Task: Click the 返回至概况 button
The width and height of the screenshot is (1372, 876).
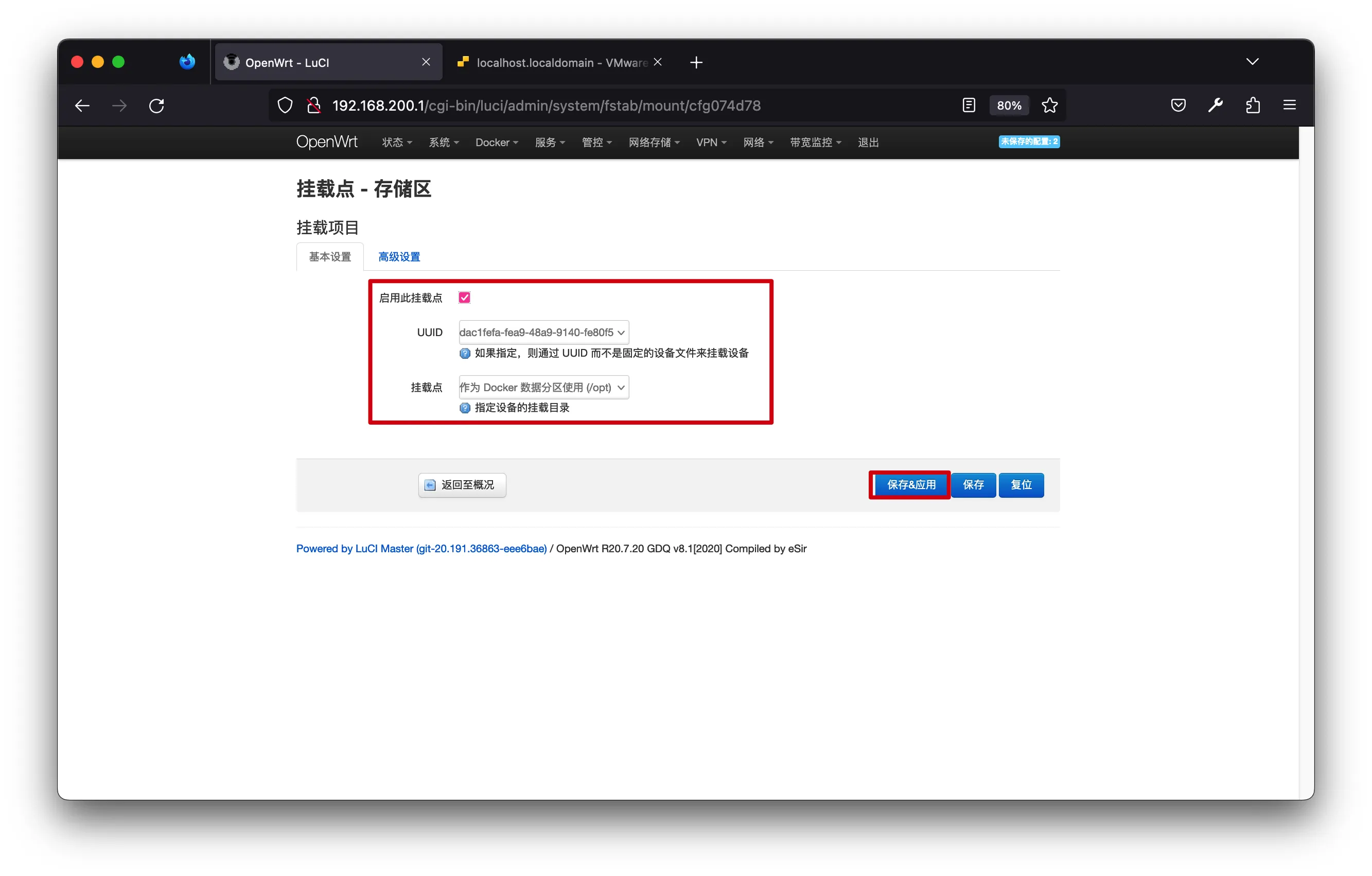Action: click(x=462, y=485)
